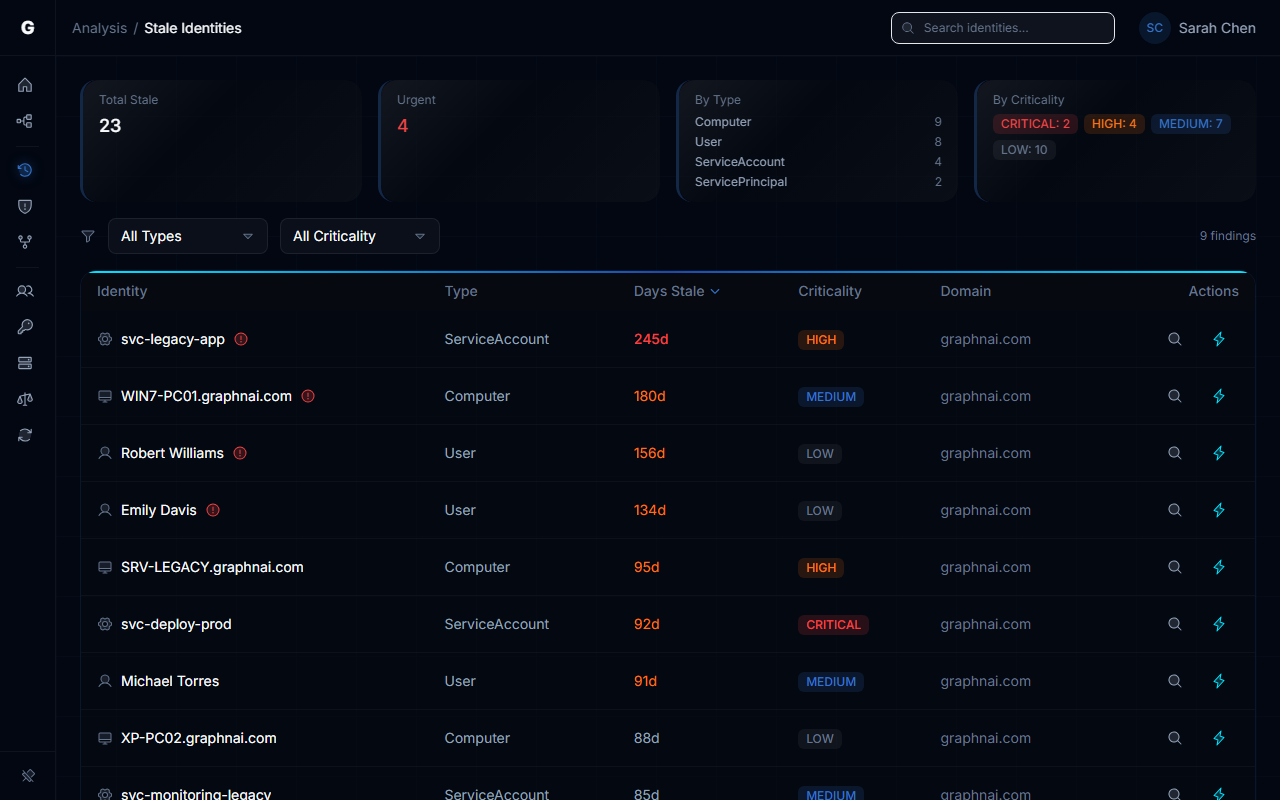Image resolution: width=1280 pixels, height=800 pixels.
Task: Click the CRITICAL: 2 criticality badge
Action: (x=1035, y=123)
